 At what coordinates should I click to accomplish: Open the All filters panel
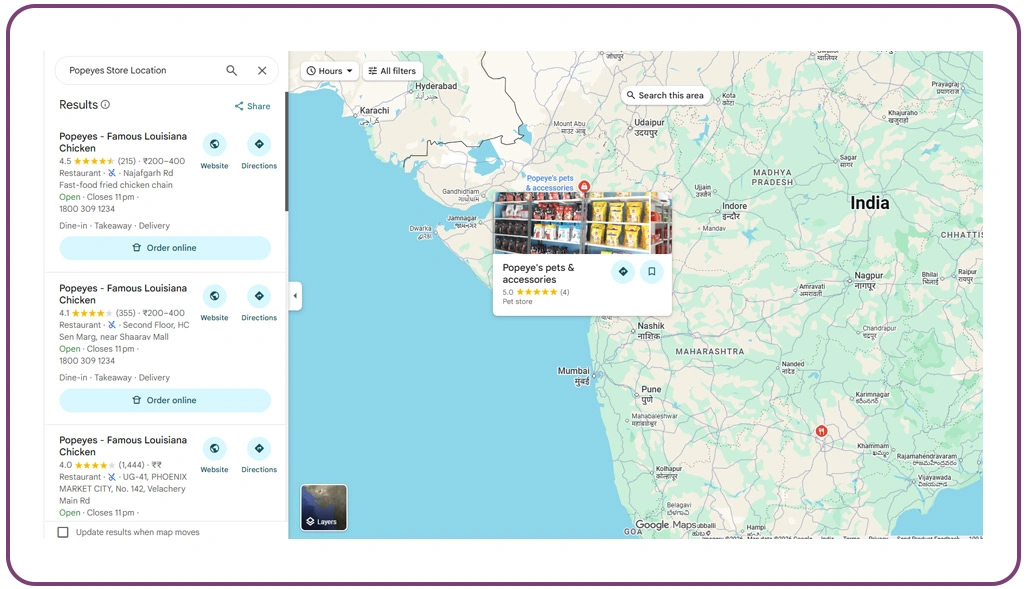392,71
